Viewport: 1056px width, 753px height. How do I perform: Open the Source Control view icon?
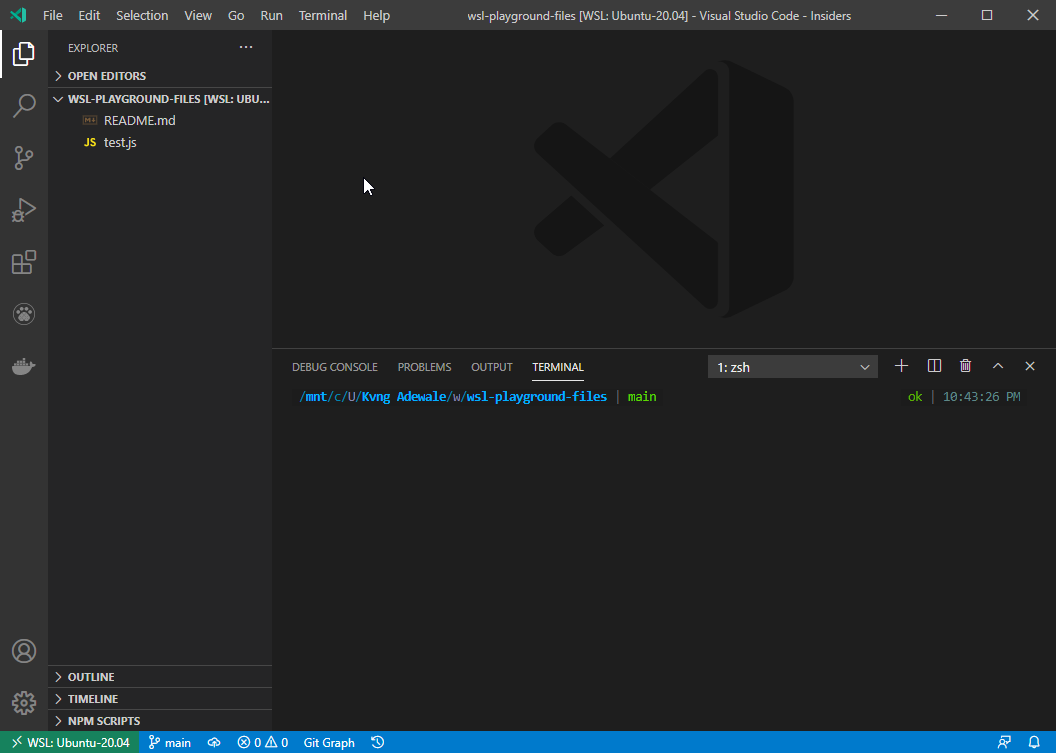tap(24, 158)
